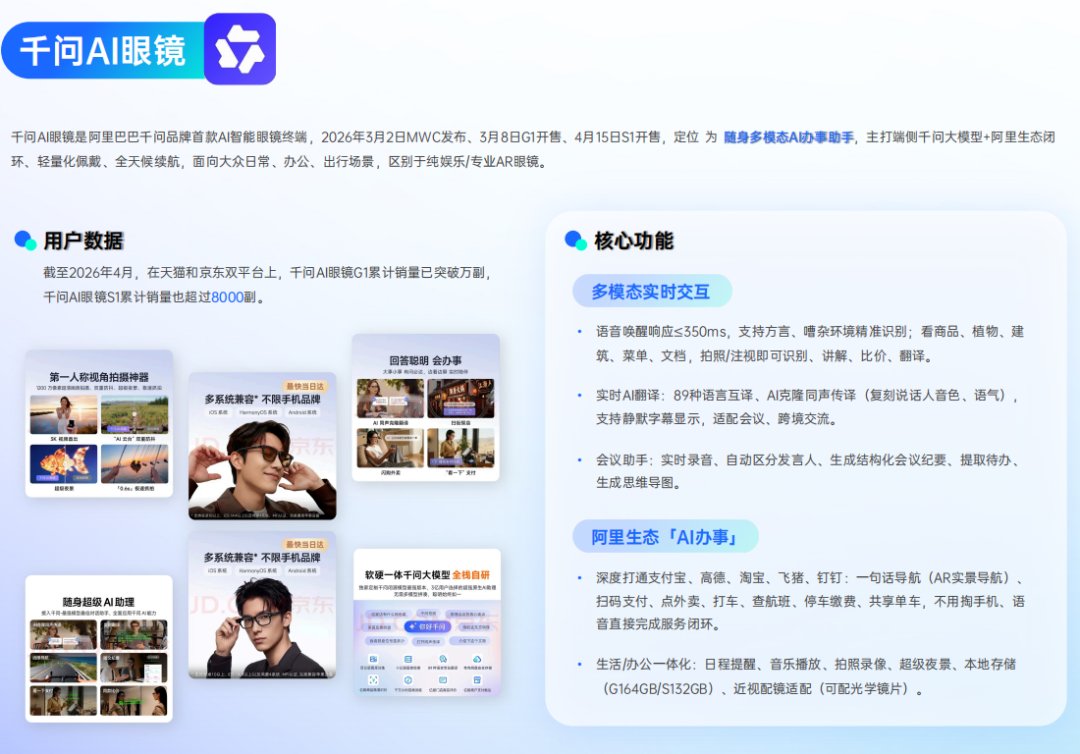This screenshot has height=754, width=1080.
Task: Click the 核心功能 heading
Action: [x=634, y=240]
